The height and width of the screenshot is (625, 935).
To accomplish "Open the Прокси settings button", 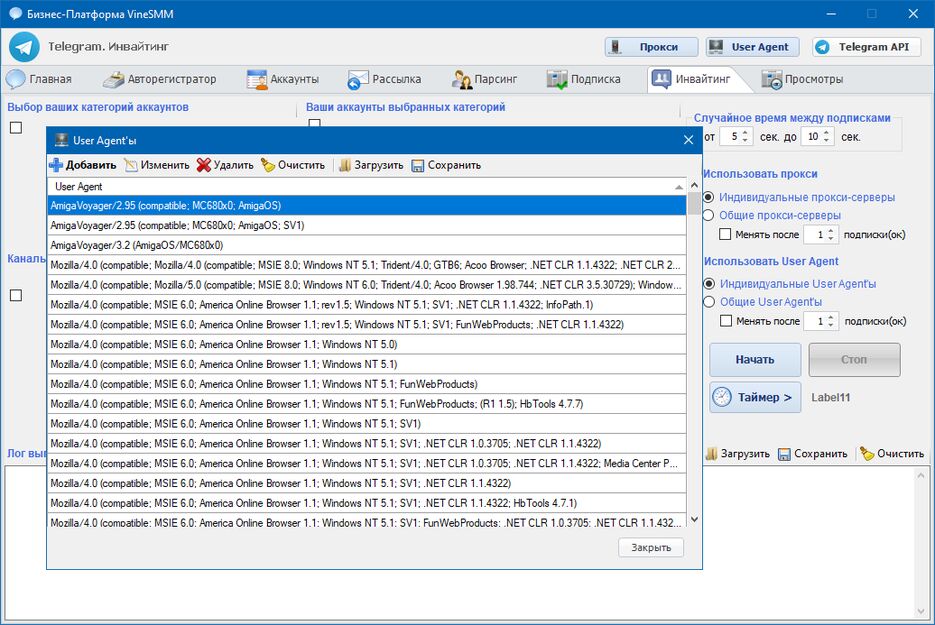I will tap(651, 47).
